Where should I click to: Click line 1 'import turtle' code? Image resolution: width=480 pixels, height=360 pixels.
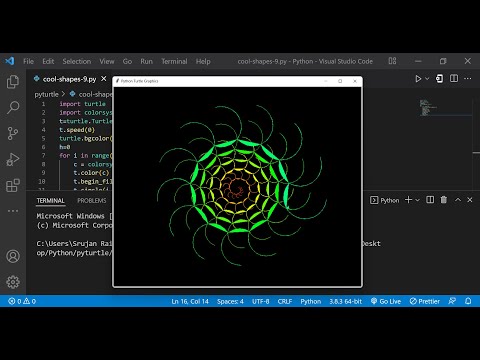coord(82,104)
